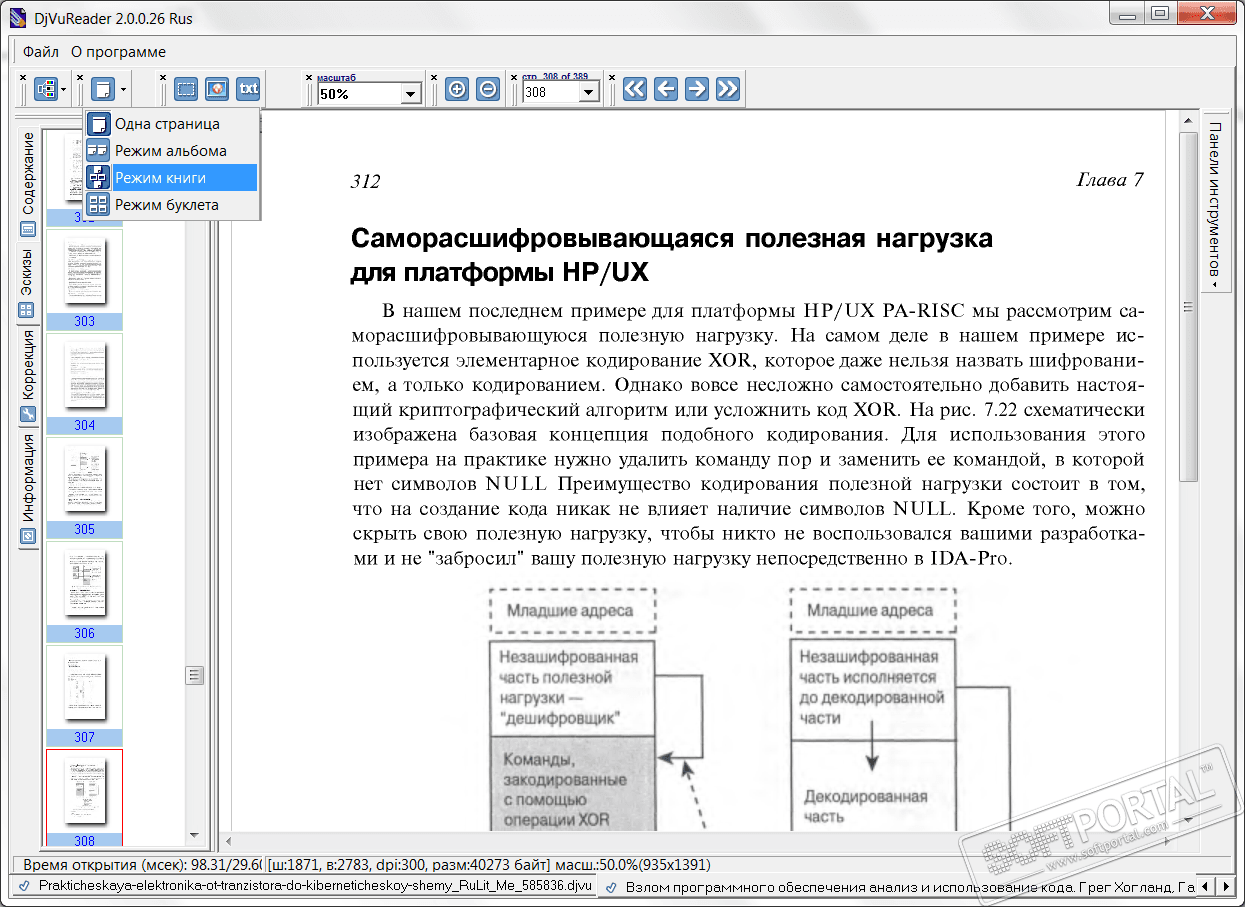Select page 307 thumbnail
1245x907 pixels.
pos(84,696)
